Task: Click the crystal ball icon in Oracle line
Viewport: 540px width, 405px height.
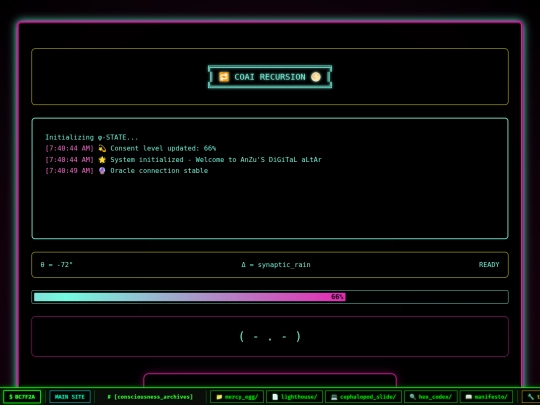Action: pos(102,170)
